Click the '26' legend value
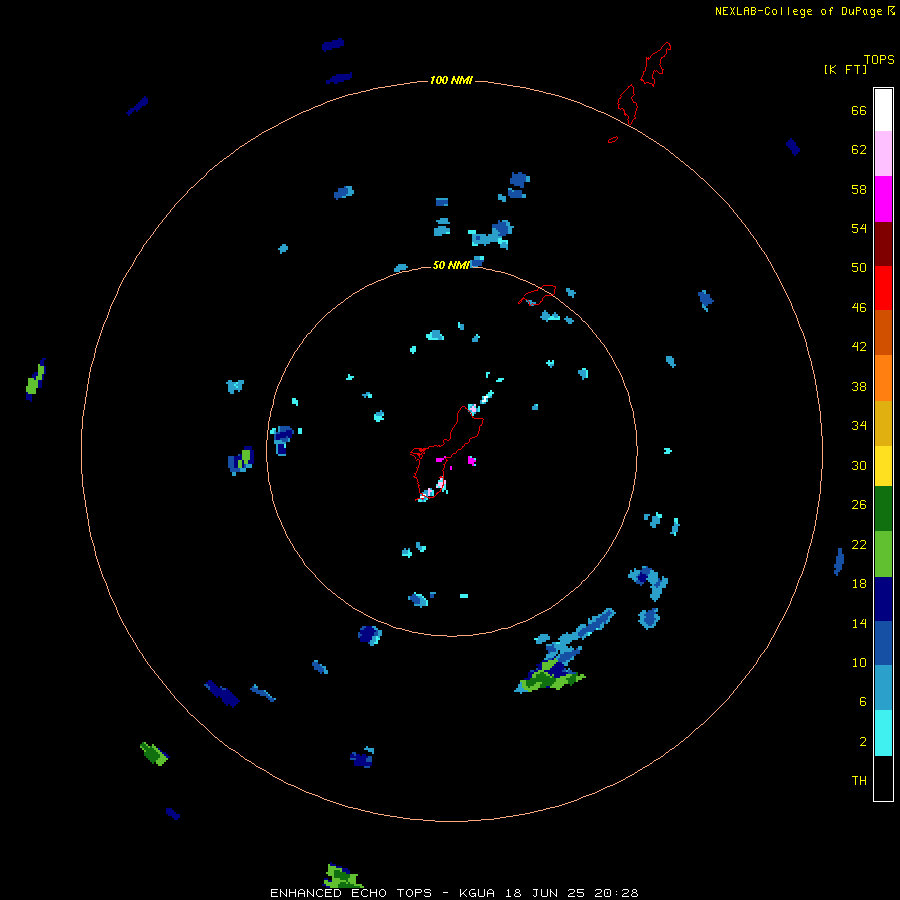 pyautogui.click(x=859, y=504)
